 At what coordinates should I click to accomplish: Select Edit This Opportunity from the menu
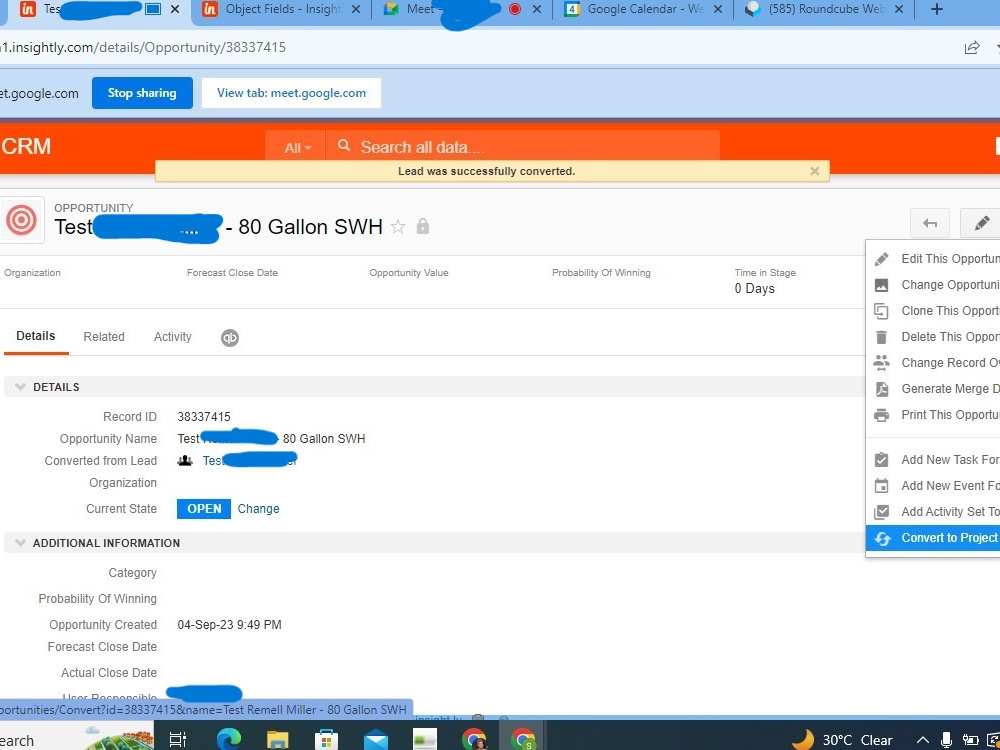coord(933,259)
